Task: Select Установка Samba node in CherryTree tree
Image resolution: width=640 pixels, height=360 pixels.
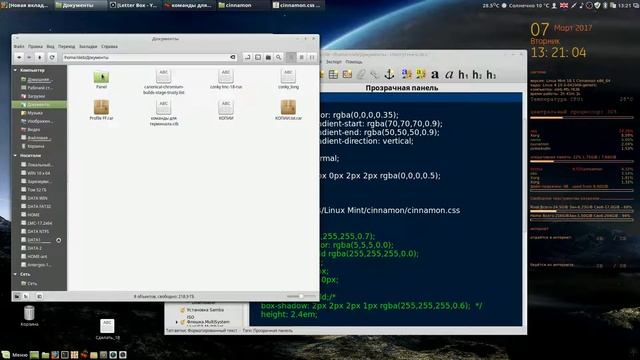Action: [205, 310]
